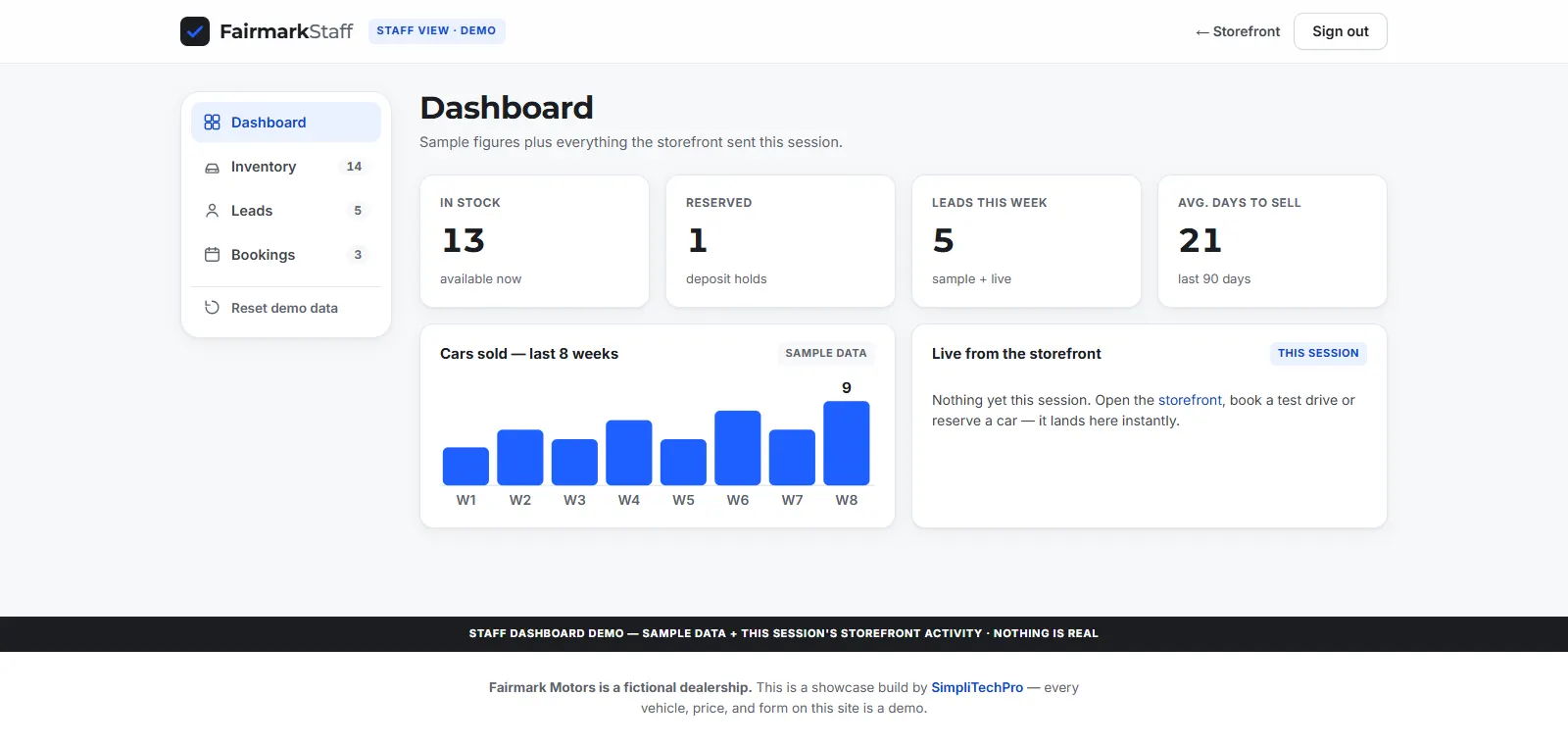Click the Bookings calendar icon
Screen dimensions: 1568x745
click(x=212, y=255)
